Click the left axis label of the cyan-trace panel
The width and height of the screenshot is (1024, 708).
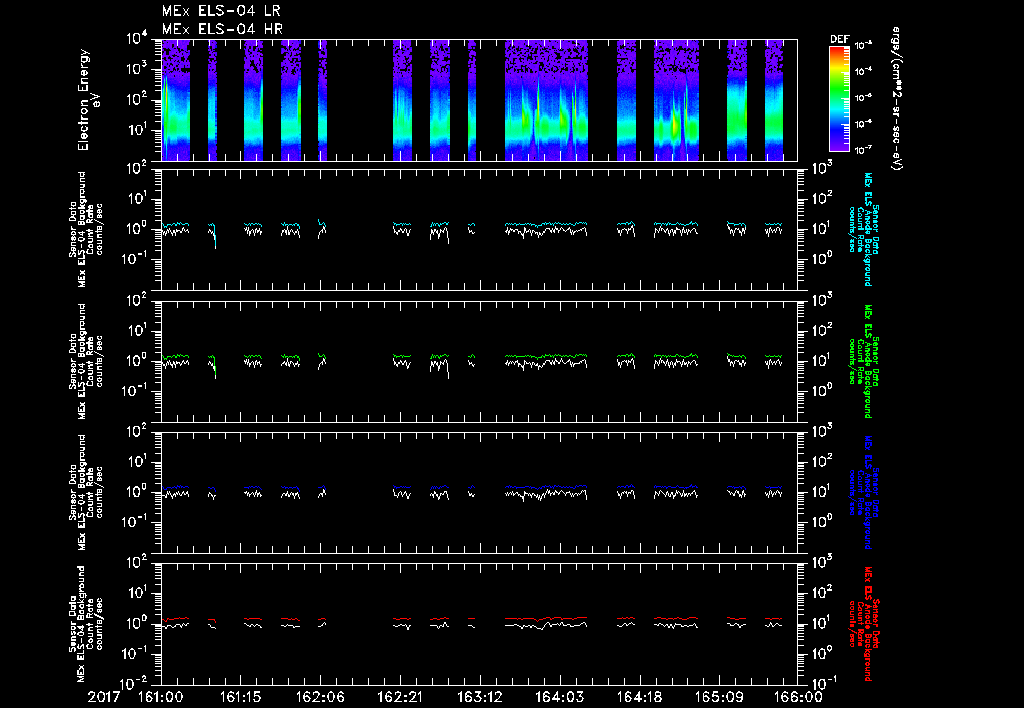point(86,229)
